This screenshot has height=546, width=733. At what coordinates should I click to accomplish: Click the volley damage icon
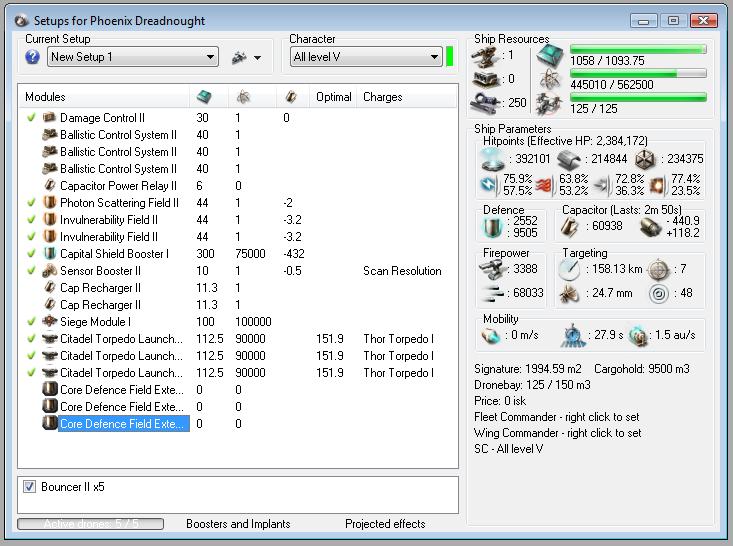[x=494, y=293]
